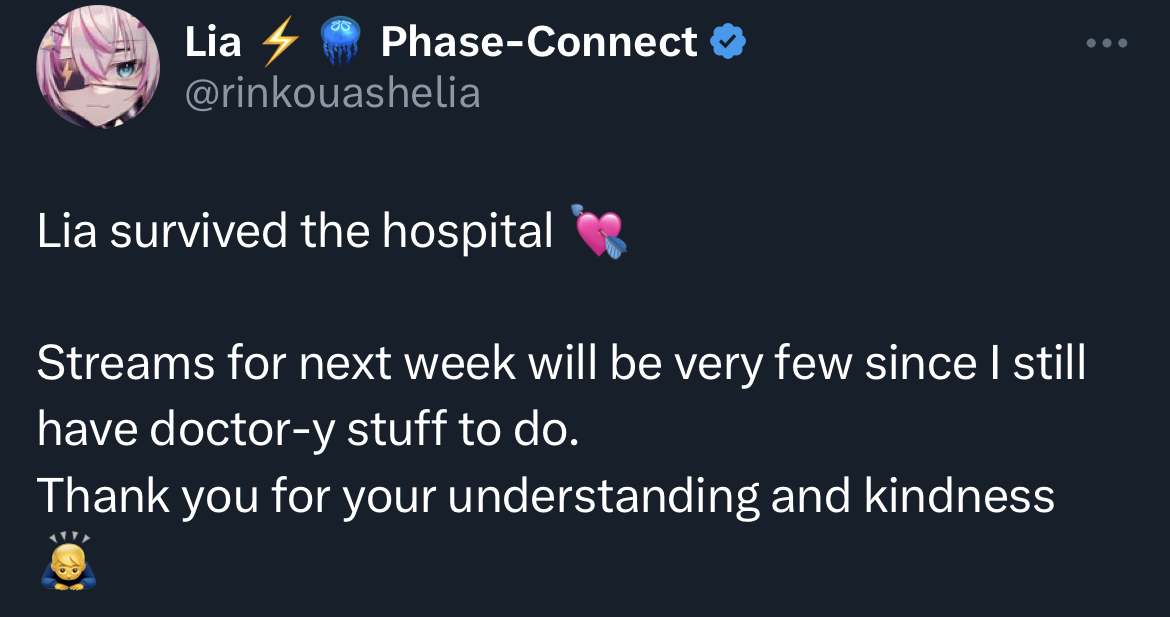Click the 'Thank you for your understanding' line
The height and width of the screenshot is (617, 1170).
pyautogui.click(x=545, y=497)
